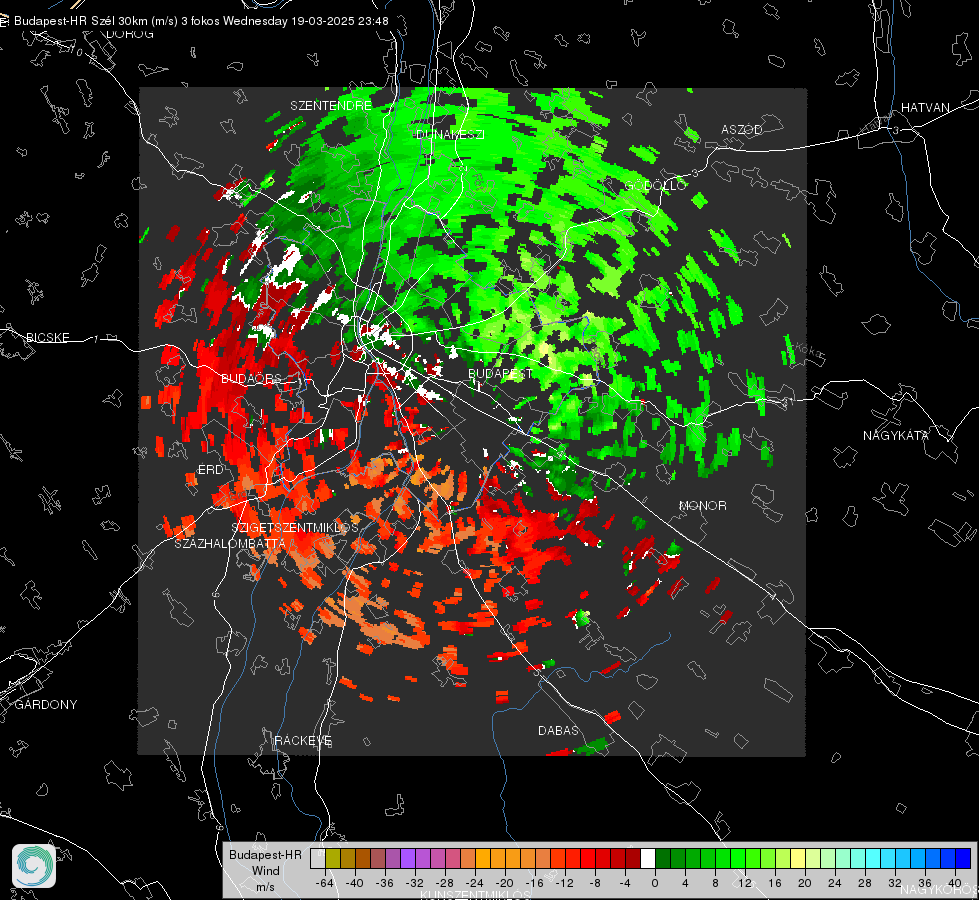979x900 pixels.
Task: Select the dark blue swatch above 40
Action: click(963, 858)
